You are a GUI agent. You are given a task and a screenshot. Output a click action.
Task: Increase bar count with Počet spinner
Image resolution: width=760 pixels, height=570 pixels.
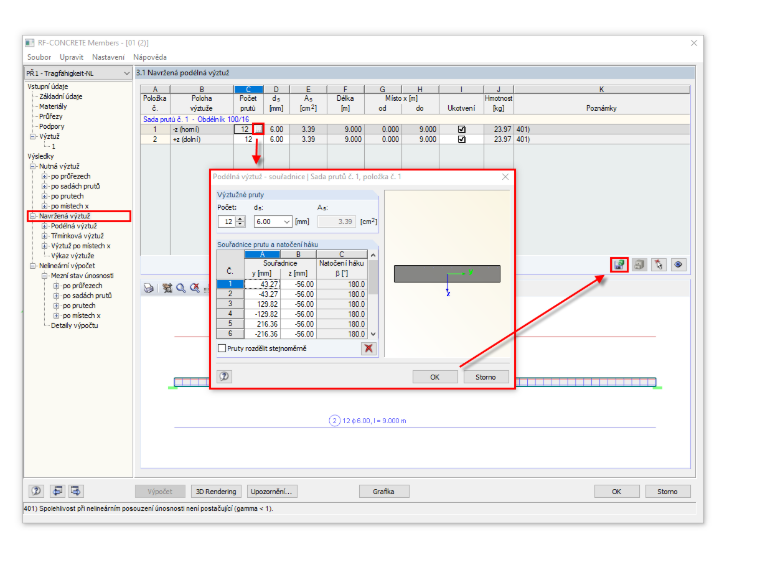pos(240,219)
